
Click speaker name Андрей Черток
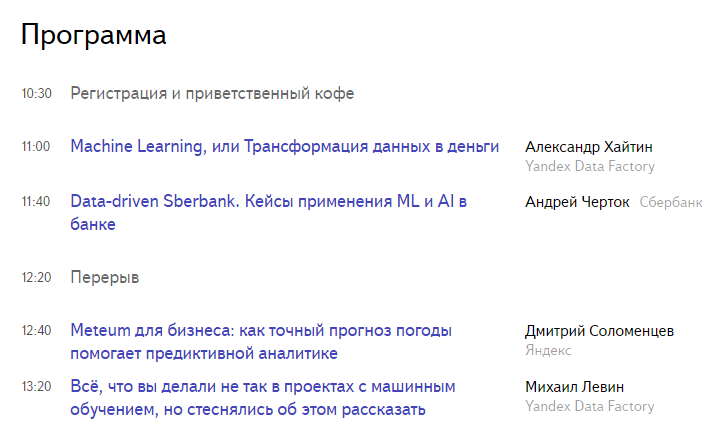pyautogui.click(x=577, y=202)
